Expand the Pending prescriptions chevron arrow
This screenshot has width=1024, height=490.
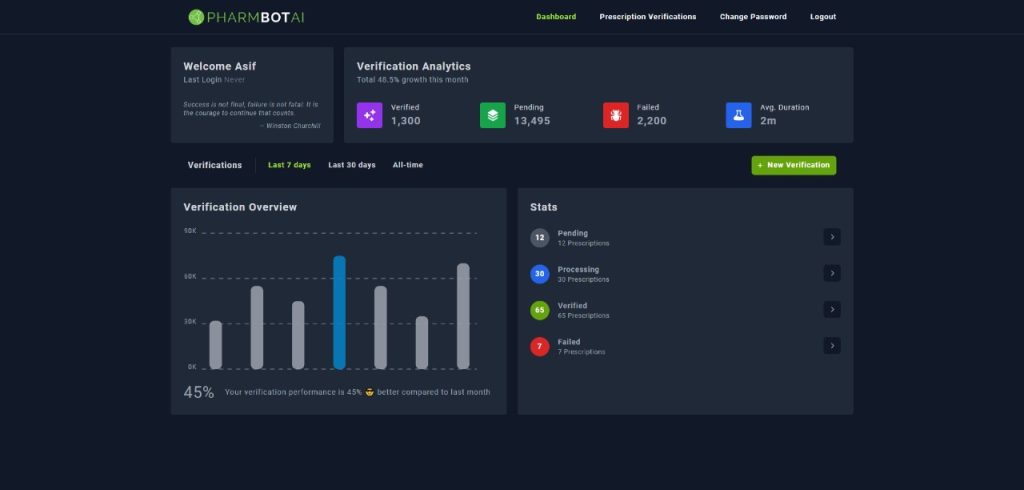(x=832, y=237)
